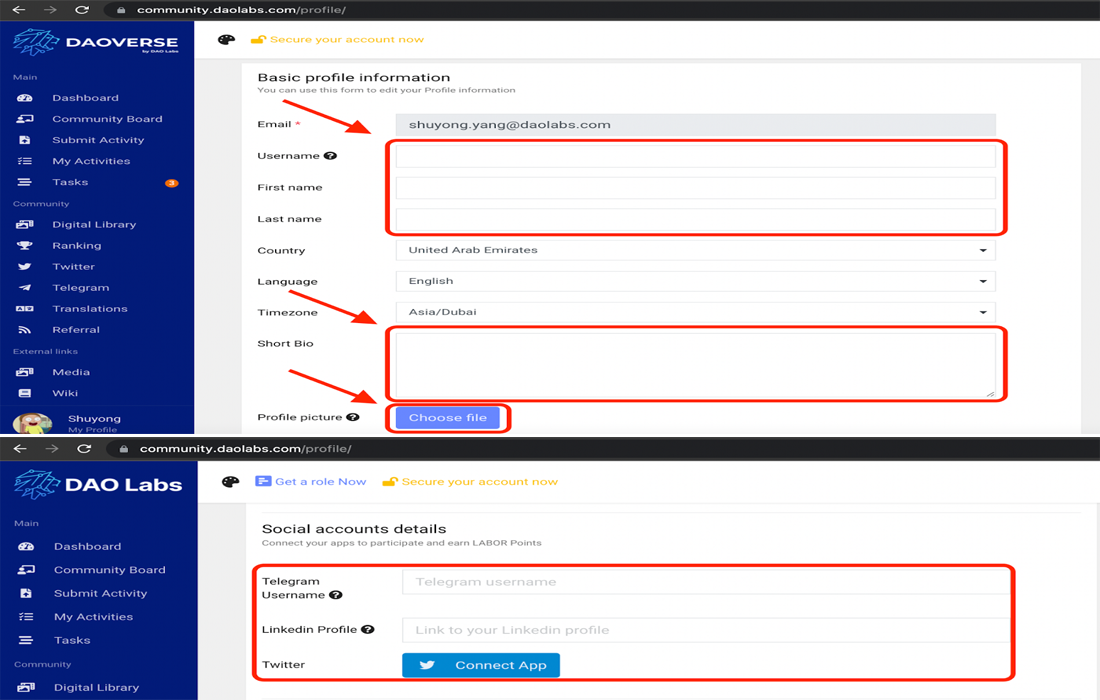Click the Twitter Connect App button
Viewport: 1100px width, 700px height.
click(x=481, y=665)
